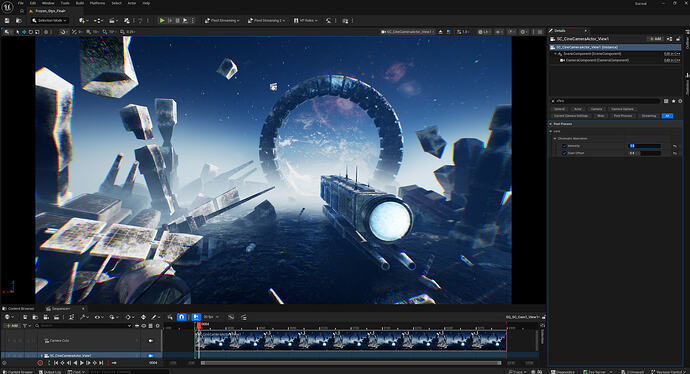Click the Add track button in Sequencer
This screenshot has height=374, width=690.
point(12,326)
